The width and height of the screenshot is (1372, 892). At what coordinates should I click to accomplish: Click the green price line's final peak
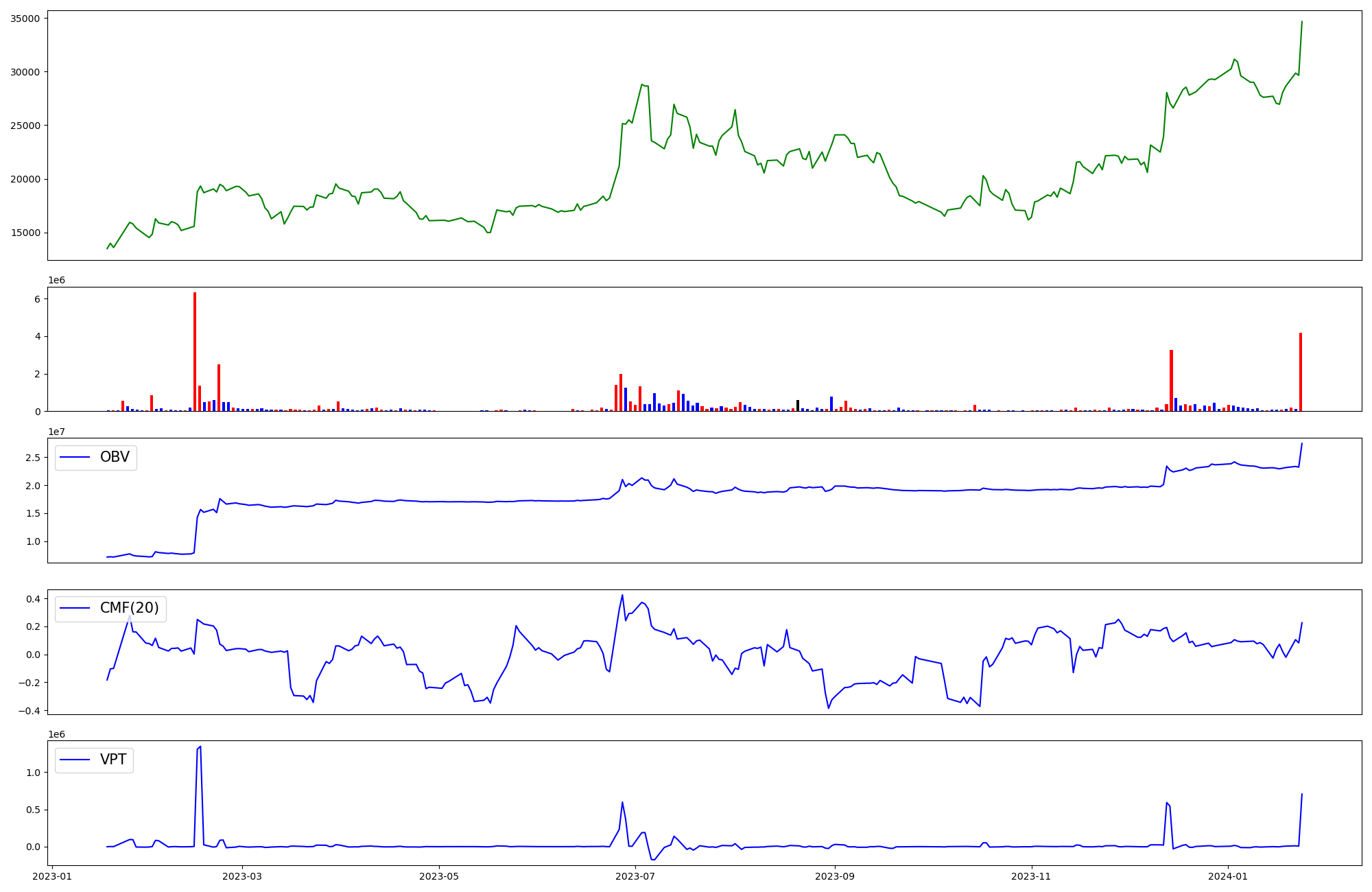(x=1301, y=22)
